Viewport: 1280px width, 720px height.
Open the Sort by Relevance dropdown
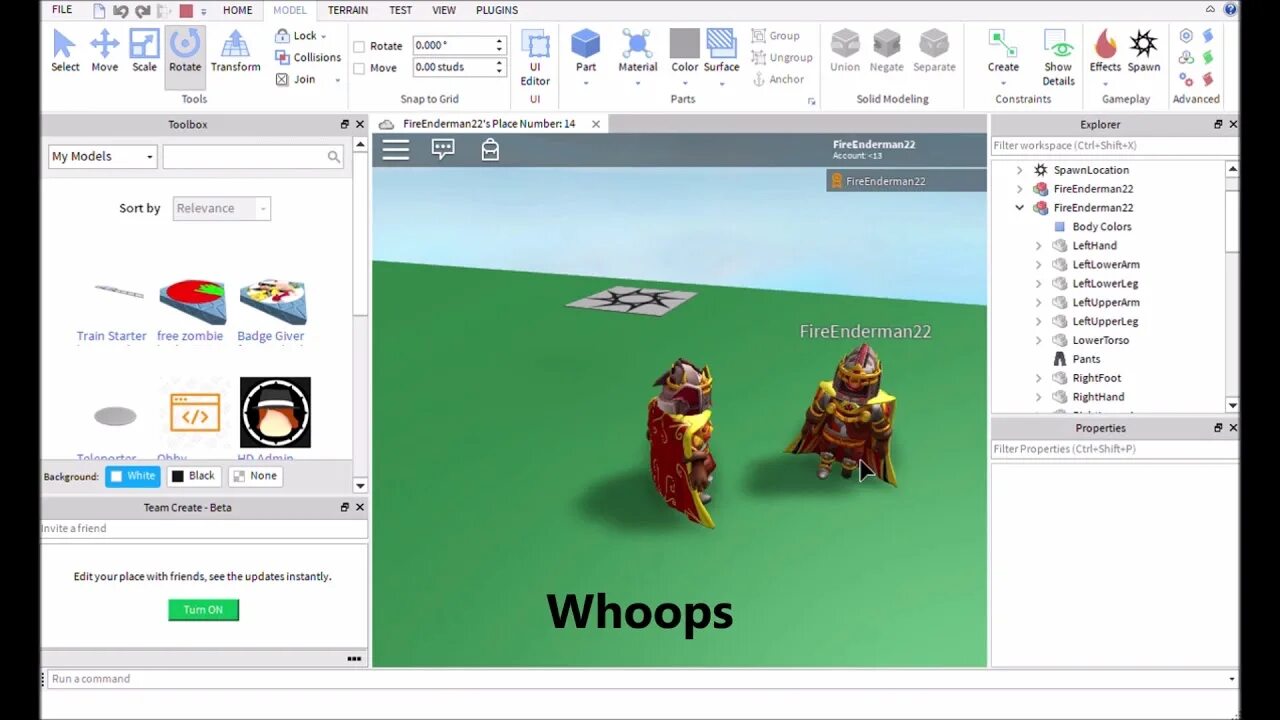[x=221, y=208]
